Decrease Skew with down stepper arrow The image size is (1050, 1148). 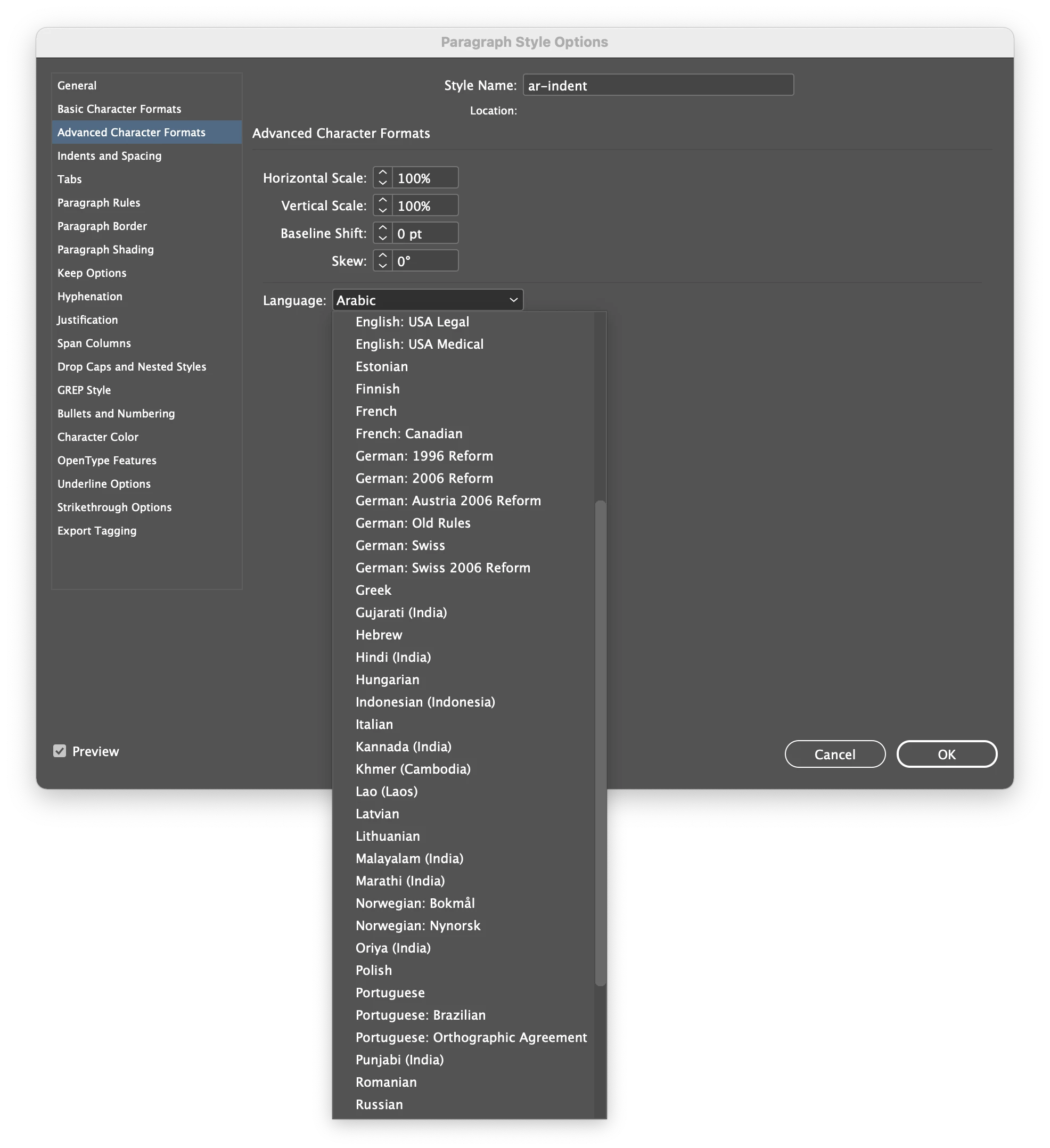[x=383, y=266]
